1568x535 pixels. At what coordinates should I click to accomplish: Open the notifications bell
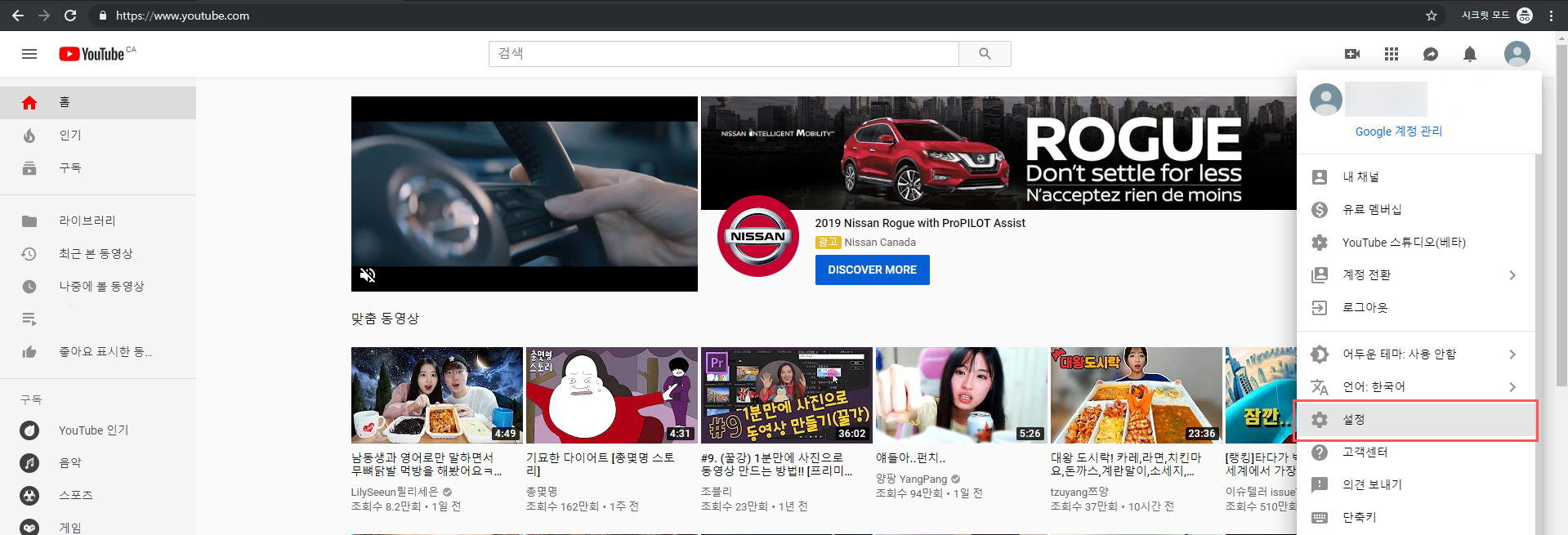click(1470, 54)
